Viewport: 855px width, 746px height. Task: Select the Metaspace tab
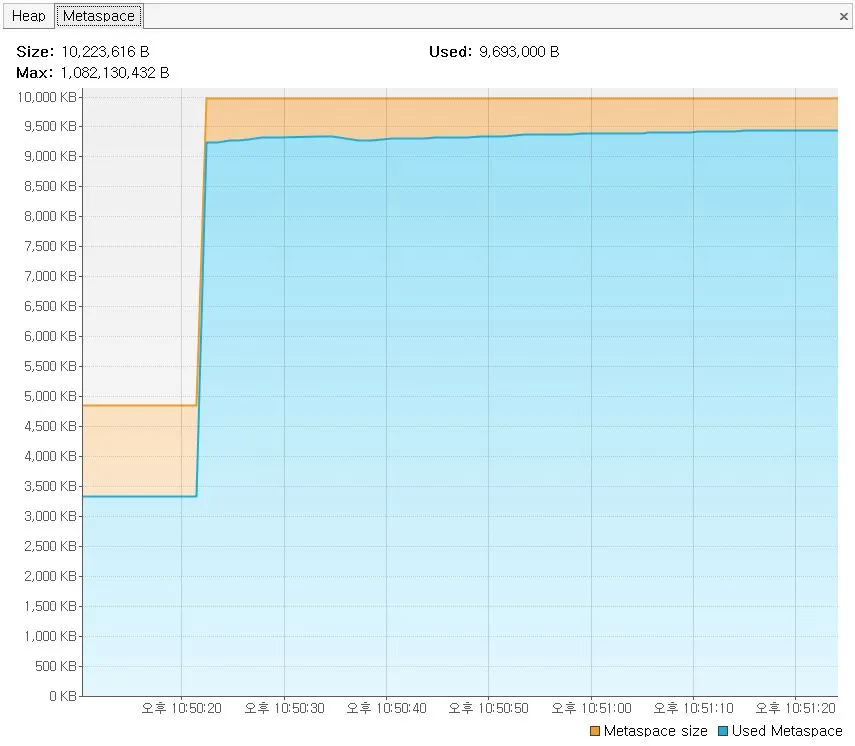pos(99,16)
